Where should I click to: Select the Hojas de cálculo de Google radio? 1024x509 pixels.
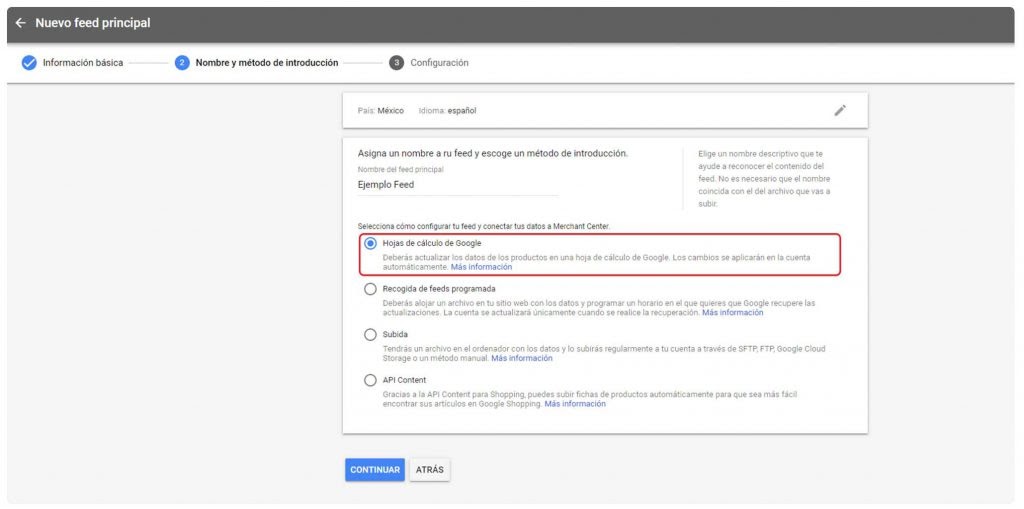(x=370, y=243)
